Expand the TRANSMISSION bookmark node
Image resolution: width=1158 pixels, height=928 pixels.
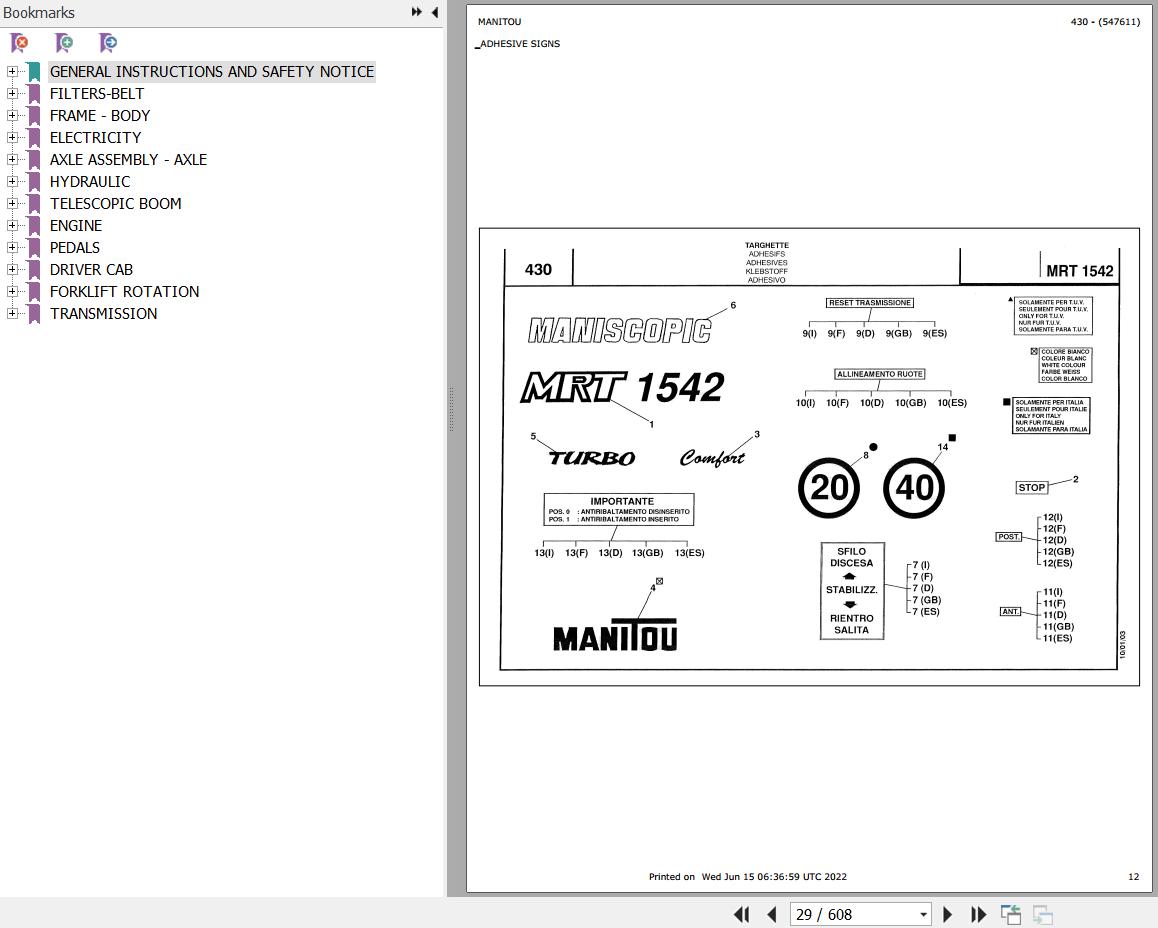(12, 314)
